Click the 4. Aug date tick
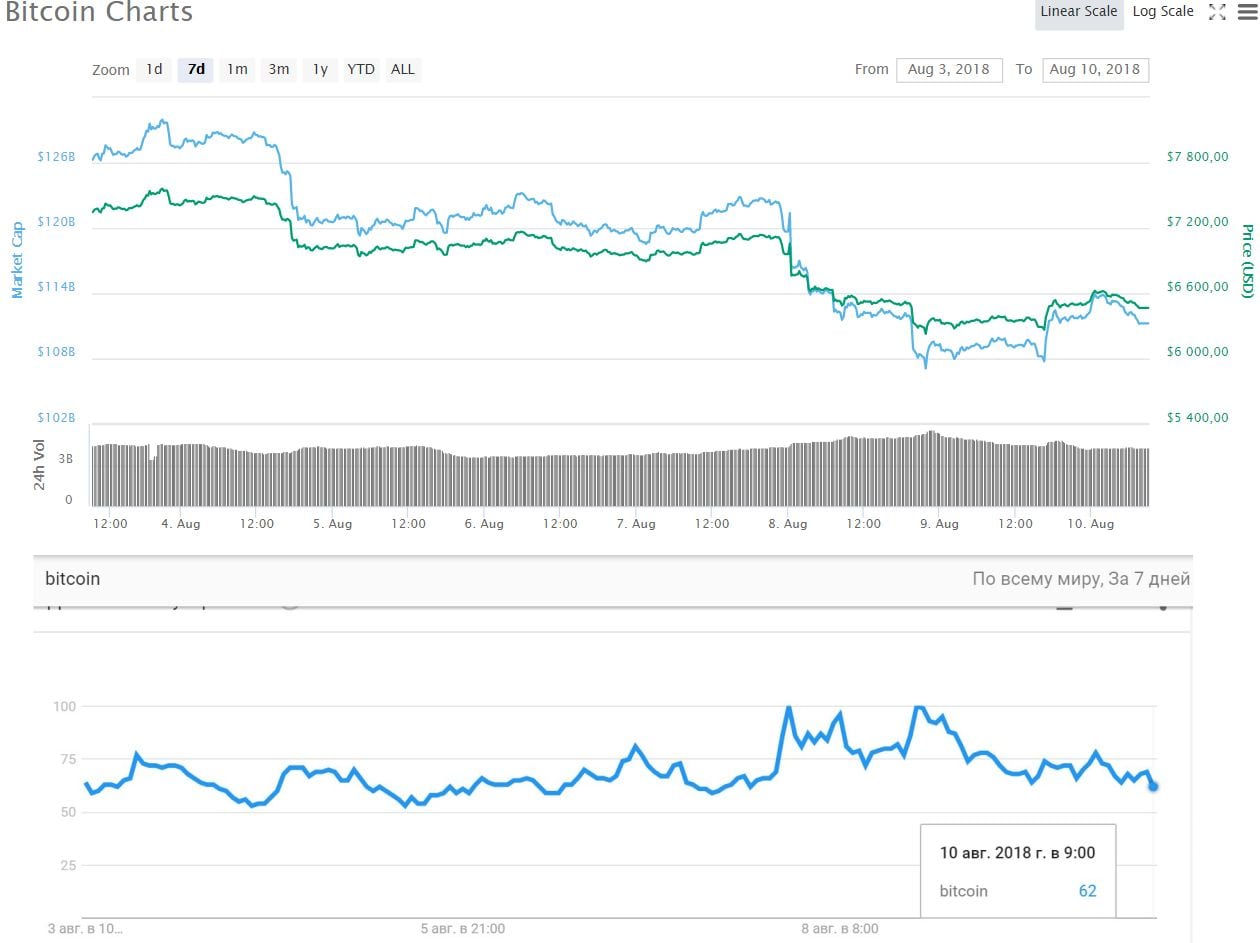Image resolution: width=1260 pixels, height=943 pixels. pos(181,524)
